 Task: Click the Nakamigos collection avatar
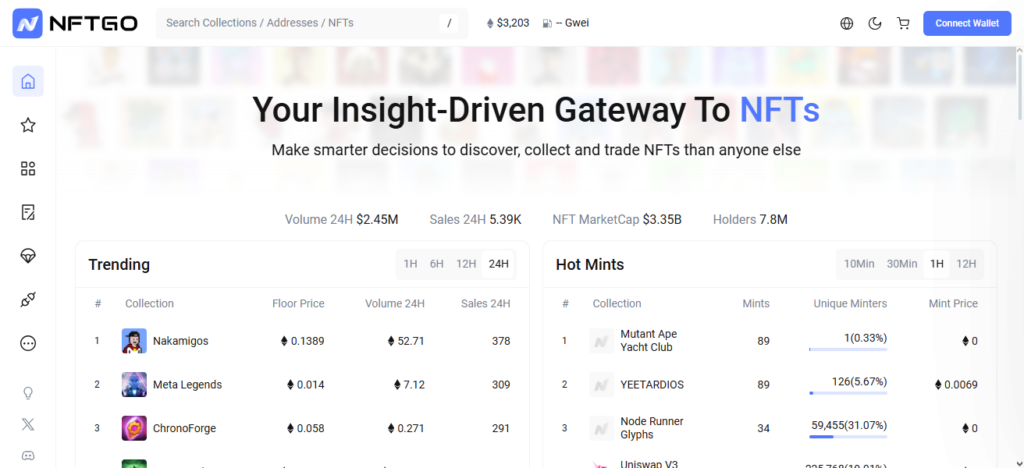click(134, 341)
